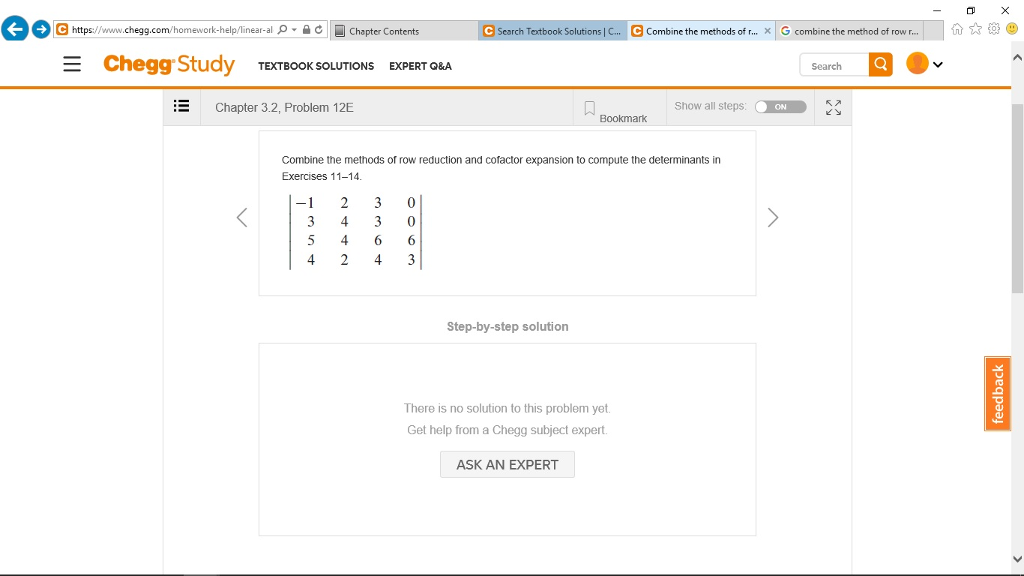
Task: Open the EXPERT Q&A menu item
Action: pyautogui.click(x=421, y=66)
